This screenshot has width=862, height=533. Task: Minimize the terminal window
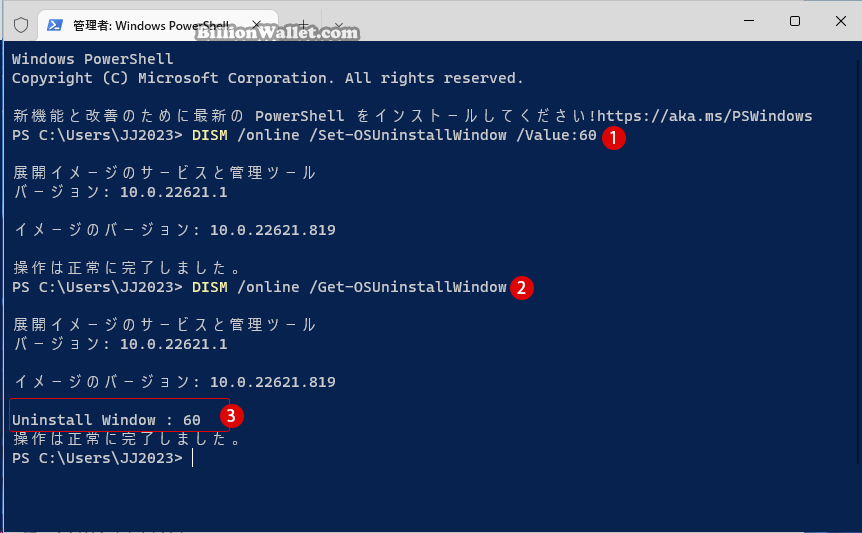[749, 21]
